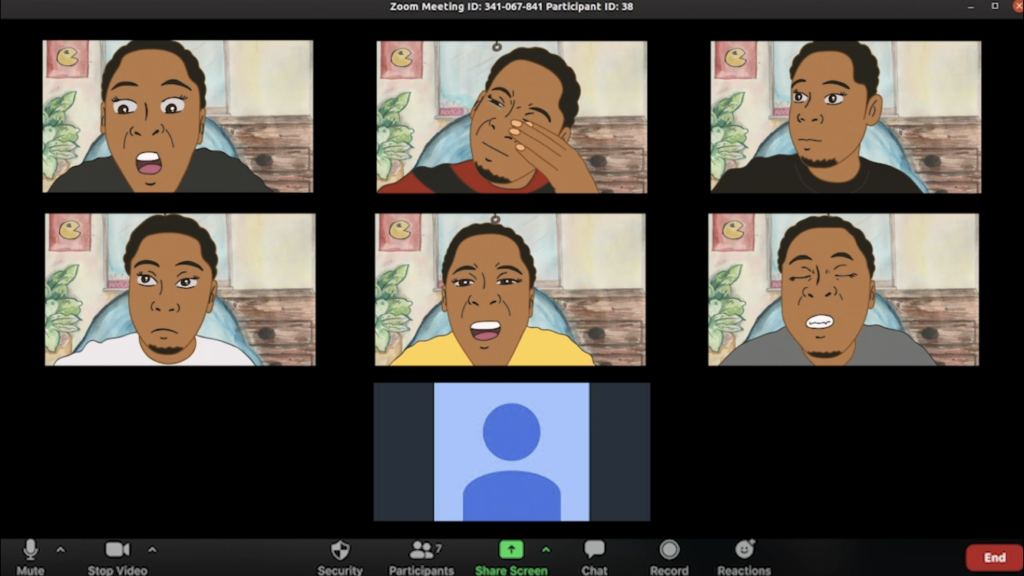Start Share Screen
This screenshot has height=576, width=1024.
click(511, 557)
